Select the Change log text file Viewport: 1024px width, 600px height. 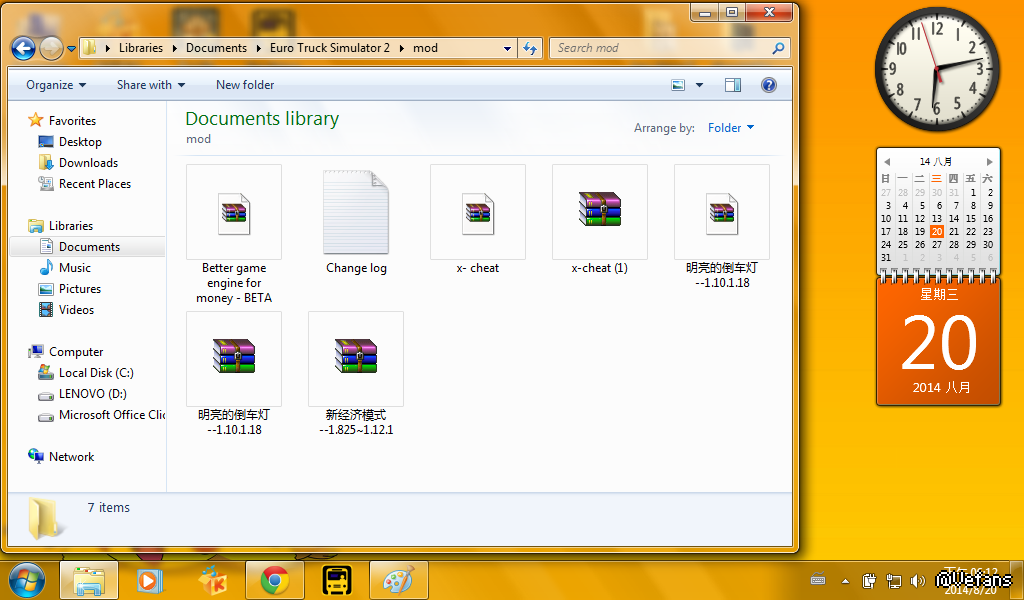click(356, 222)
